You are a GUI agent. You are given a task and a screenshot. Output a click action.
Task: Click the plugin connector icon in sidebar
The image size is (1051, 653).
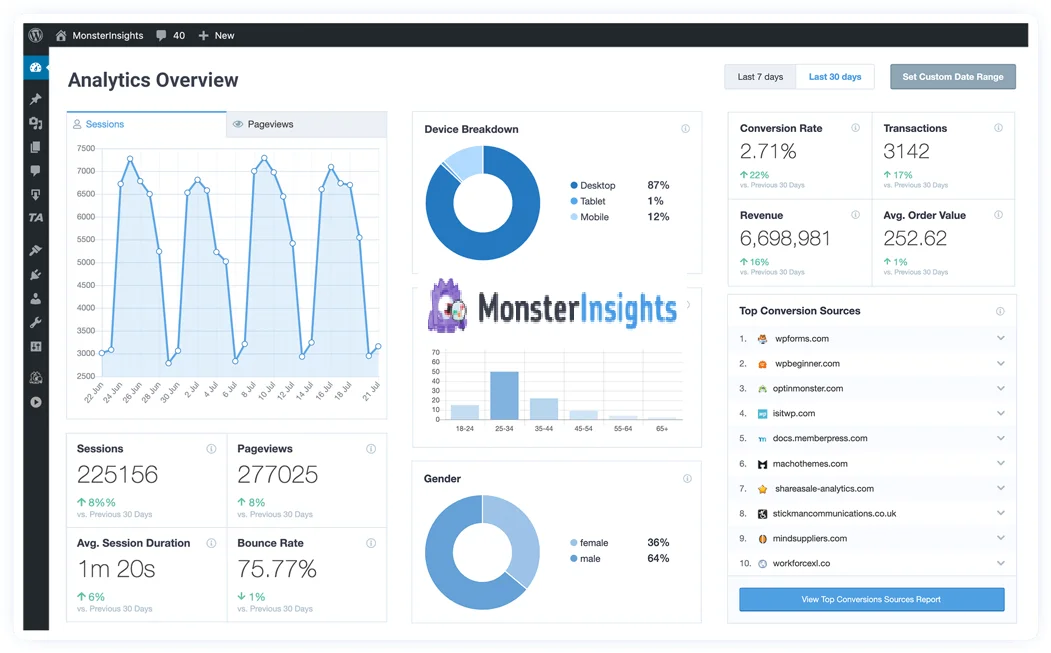35,275
